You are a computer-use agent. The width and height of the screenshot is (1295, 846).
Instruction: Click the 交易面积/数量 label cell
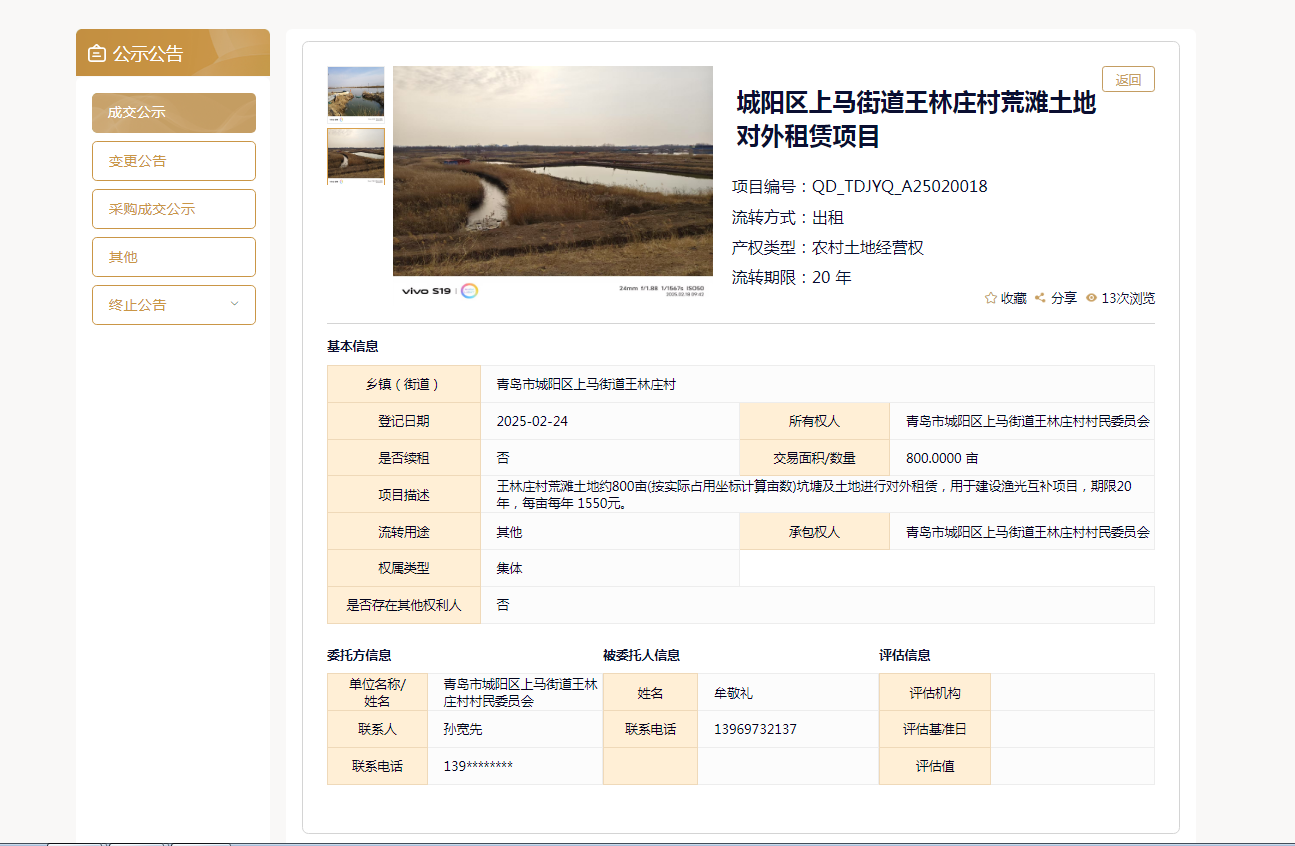pos(815,458)
